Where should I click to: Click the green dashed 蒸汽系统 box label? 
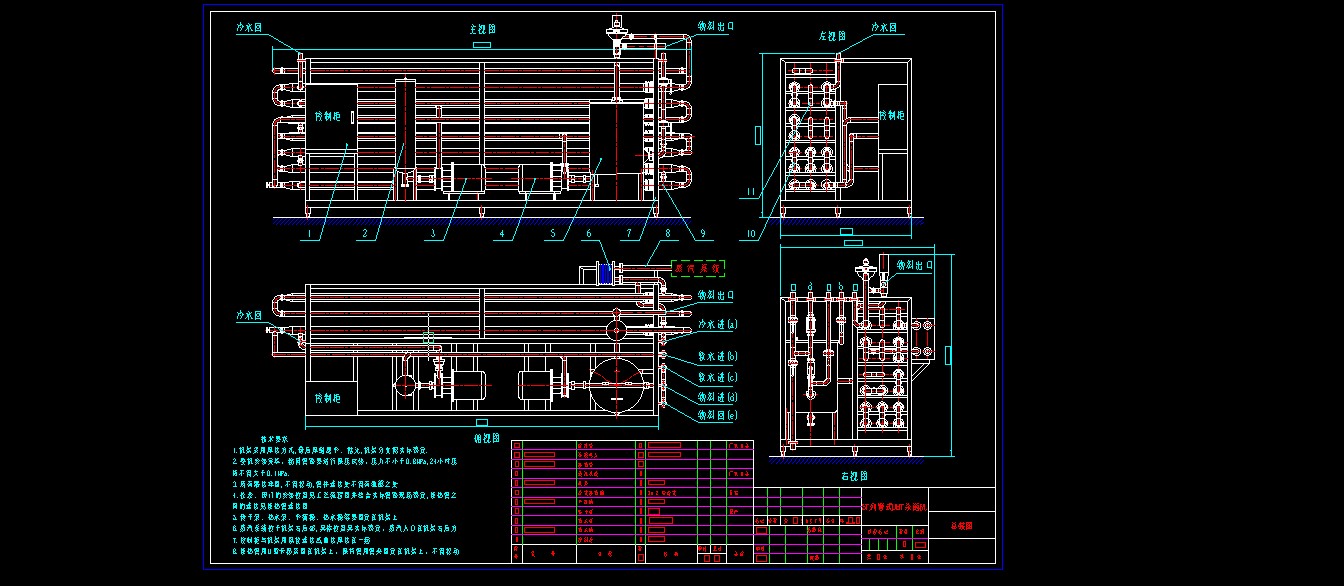pyautogui.click(x=698, y=268)
